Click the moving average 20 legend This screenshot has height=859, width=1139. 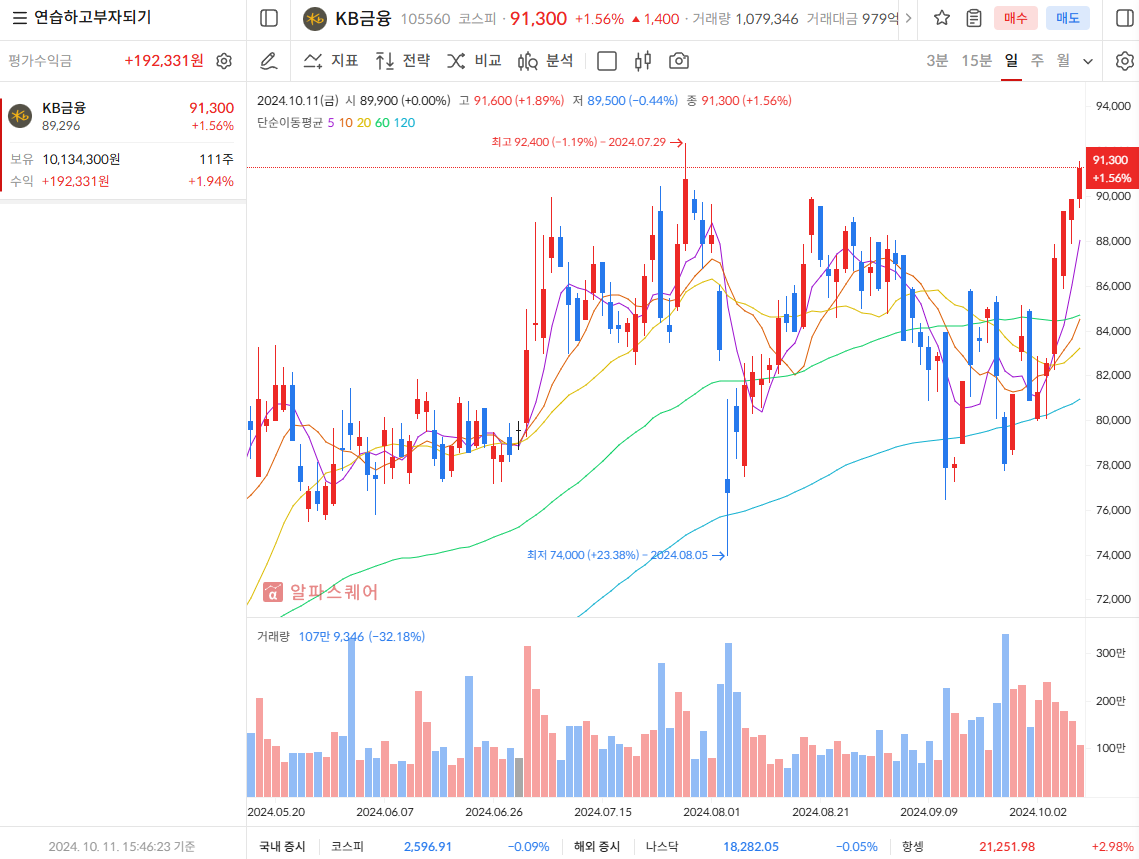tap(364, 123)
